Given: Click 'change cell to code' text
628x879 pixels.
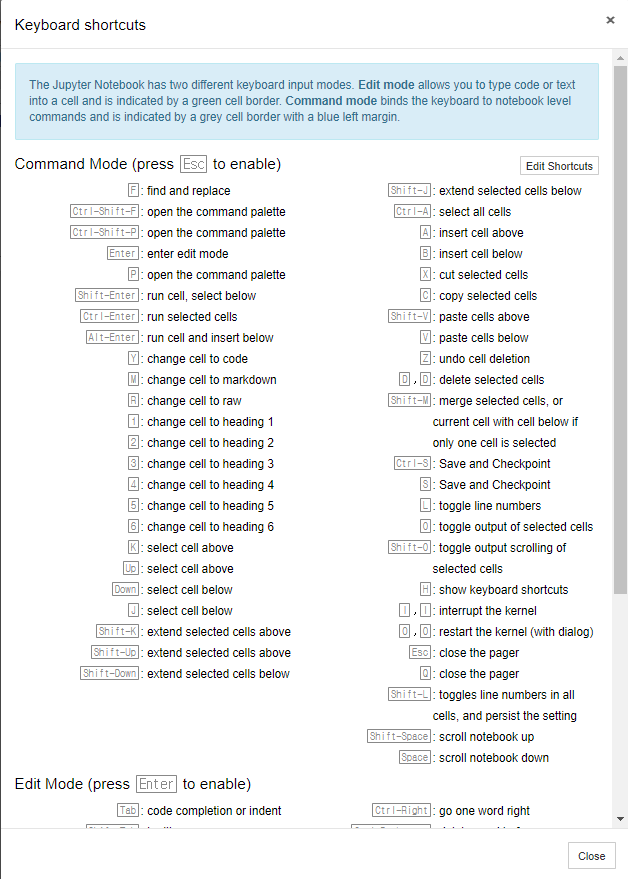Looking at the screenshot, I should coord(197,359).
